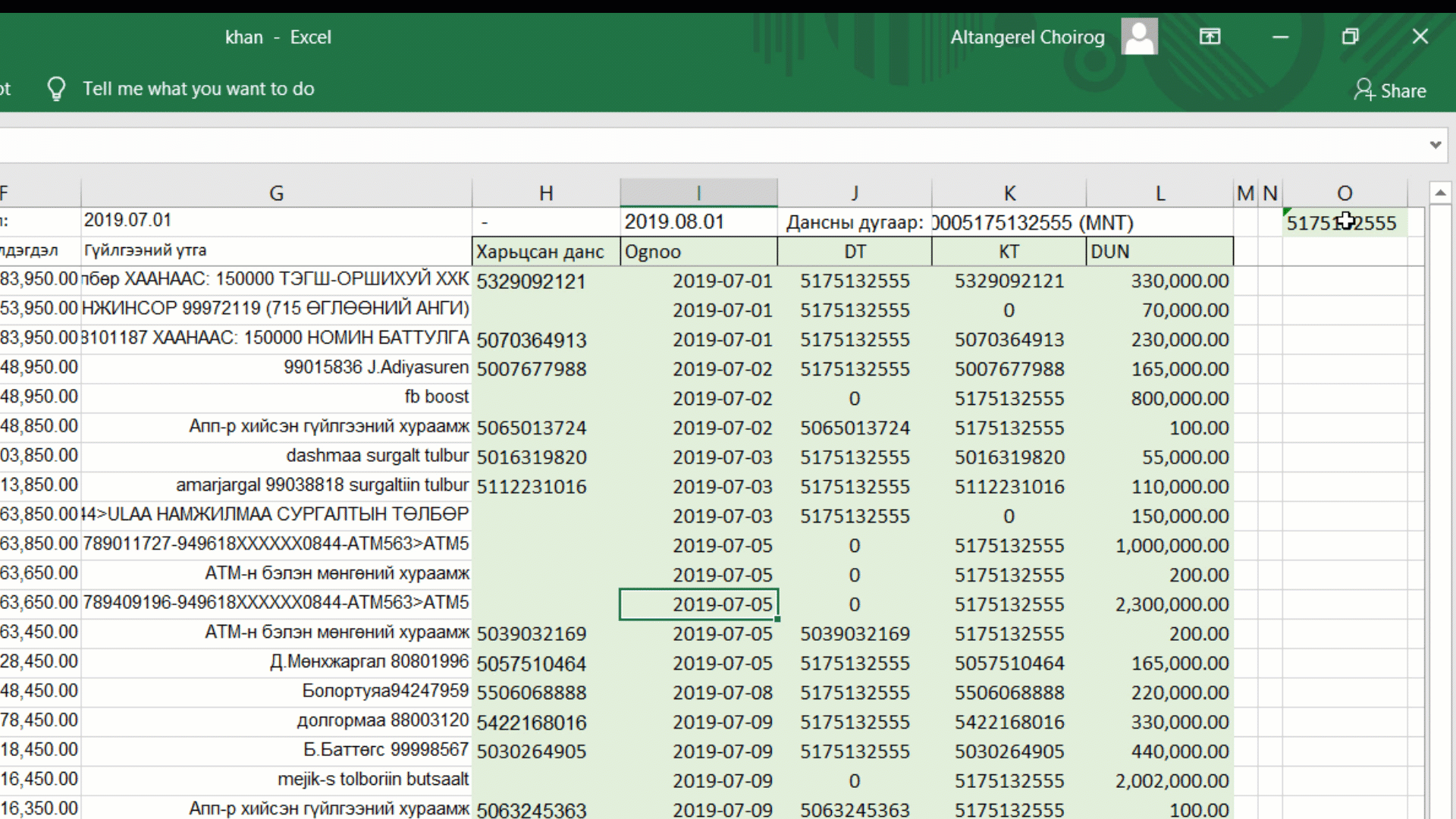The width and height of the screenshot is (1456, 819).
Task: Select column H header
Action: [x=545, y=193]
